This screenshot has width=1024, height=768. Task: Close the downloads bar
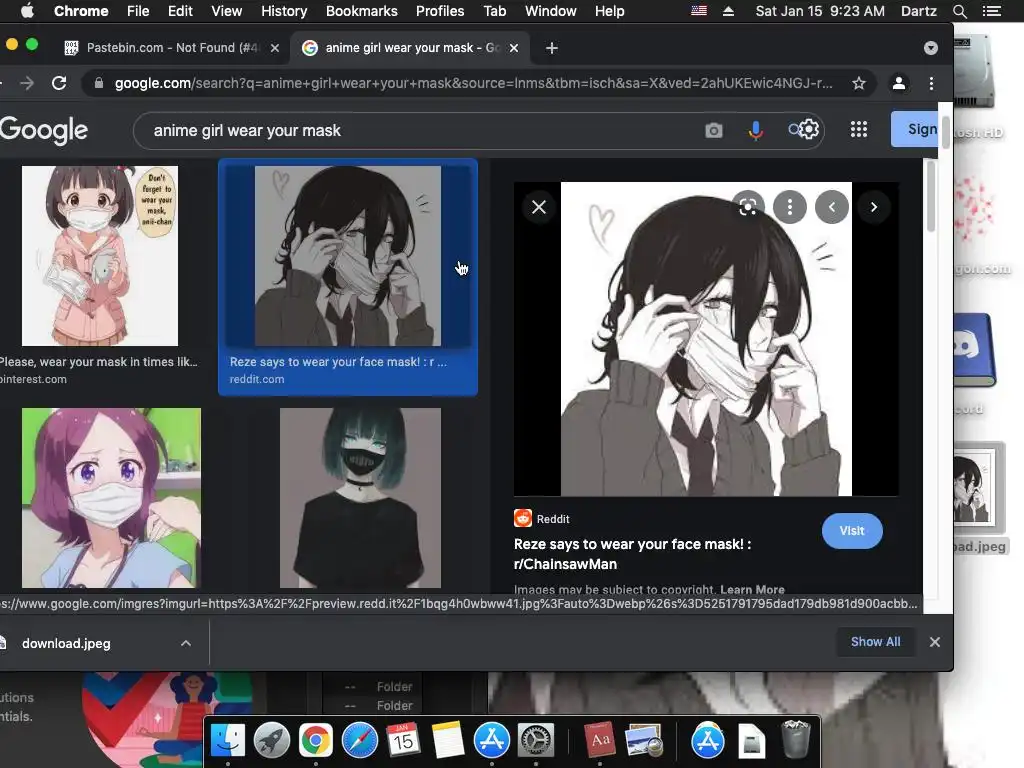click(x=935, y=642)
